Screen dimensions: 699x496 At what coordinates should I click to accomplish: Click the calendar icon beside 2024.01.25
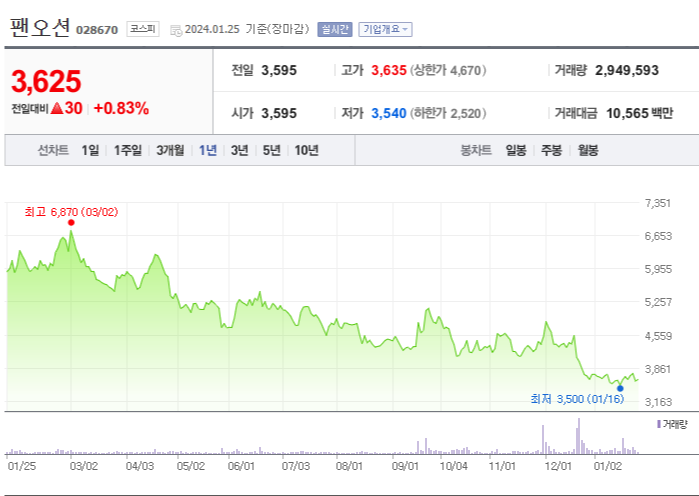tap(176, 30)
